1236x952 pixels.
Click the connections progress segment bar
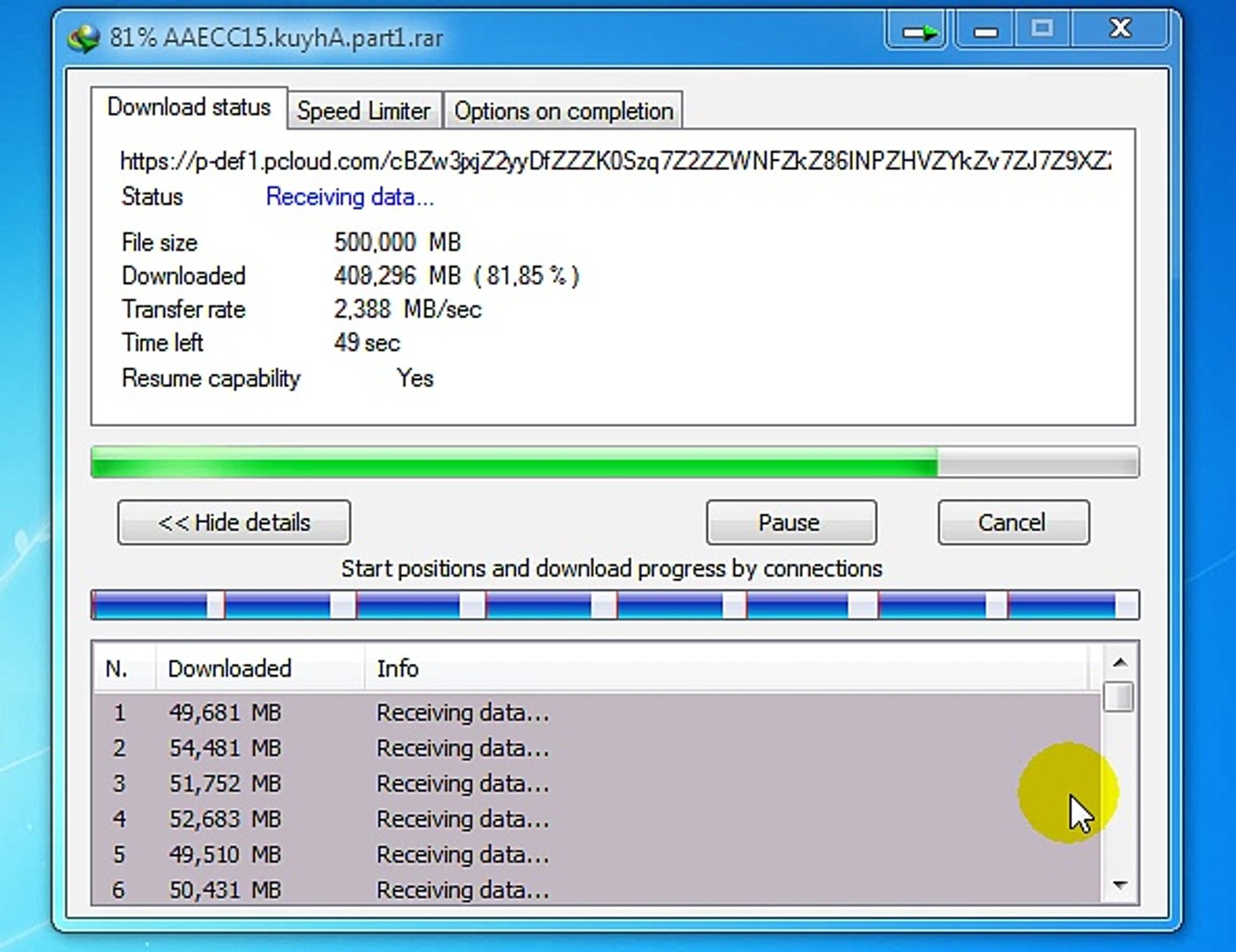click(614, 605)
